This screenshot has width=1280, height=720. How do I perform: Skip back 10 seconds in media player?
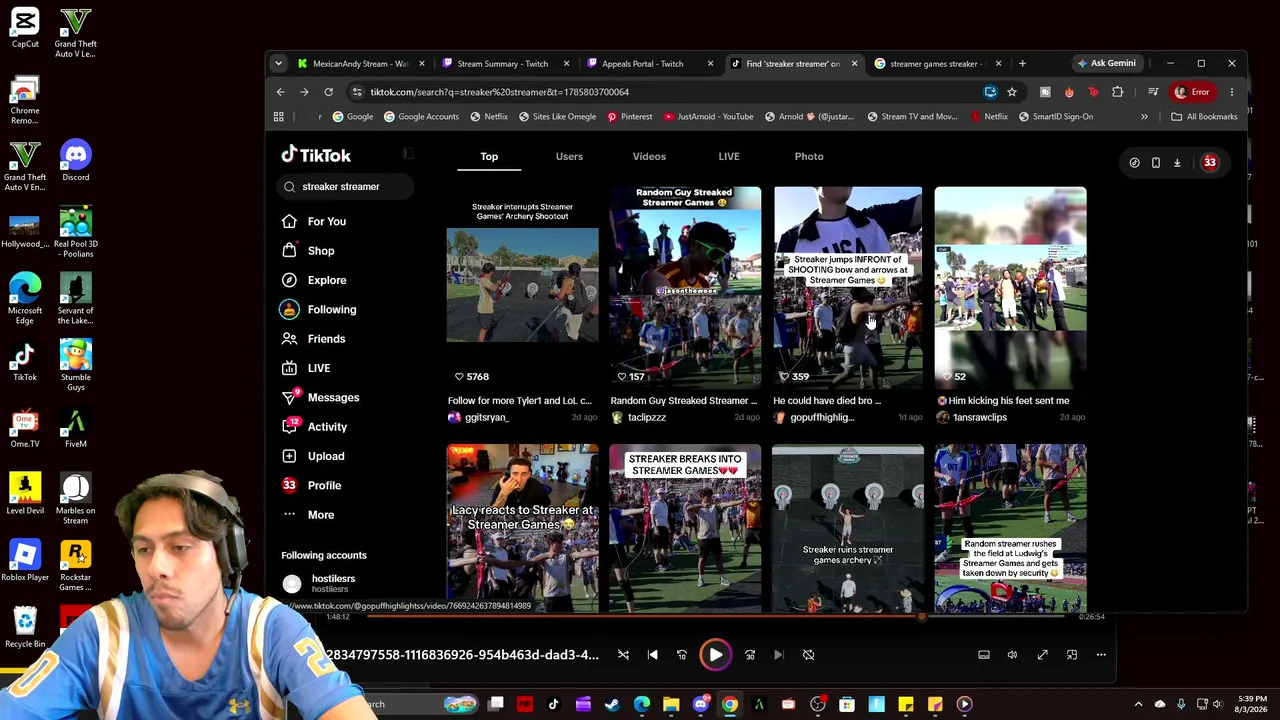[x=682, y=655]
